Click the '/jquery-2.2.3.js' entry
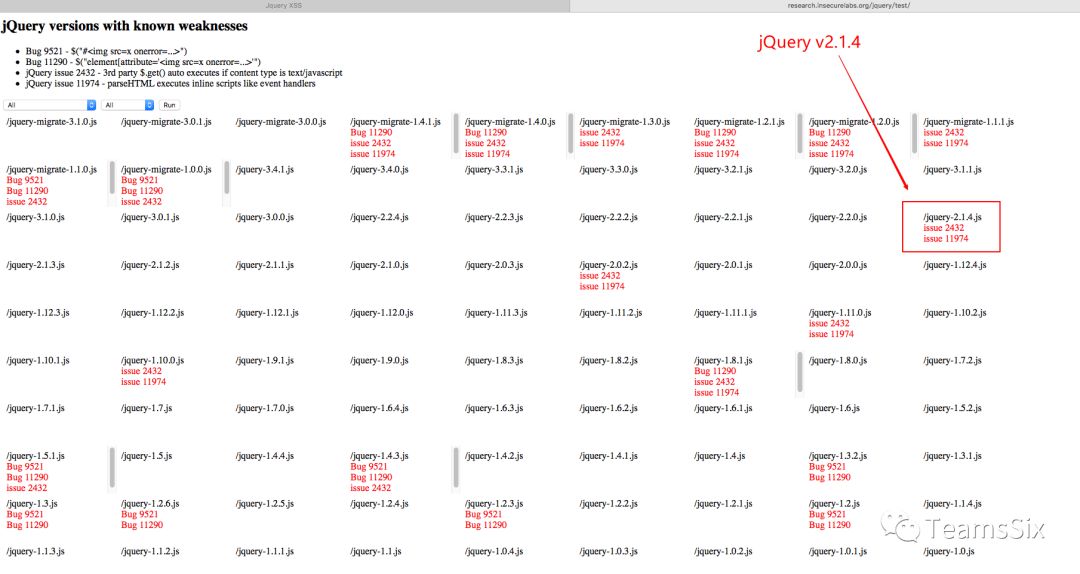This screenshot has width=1080, height=574. pos(494,217)
